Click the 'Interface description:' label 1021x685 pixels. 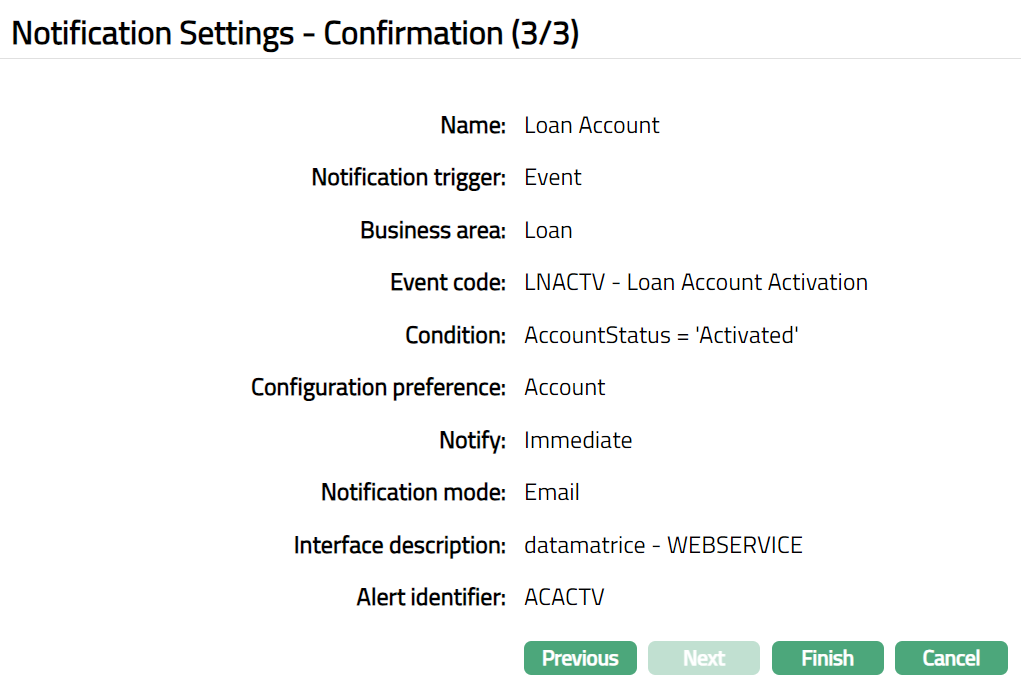pos(400,545)
